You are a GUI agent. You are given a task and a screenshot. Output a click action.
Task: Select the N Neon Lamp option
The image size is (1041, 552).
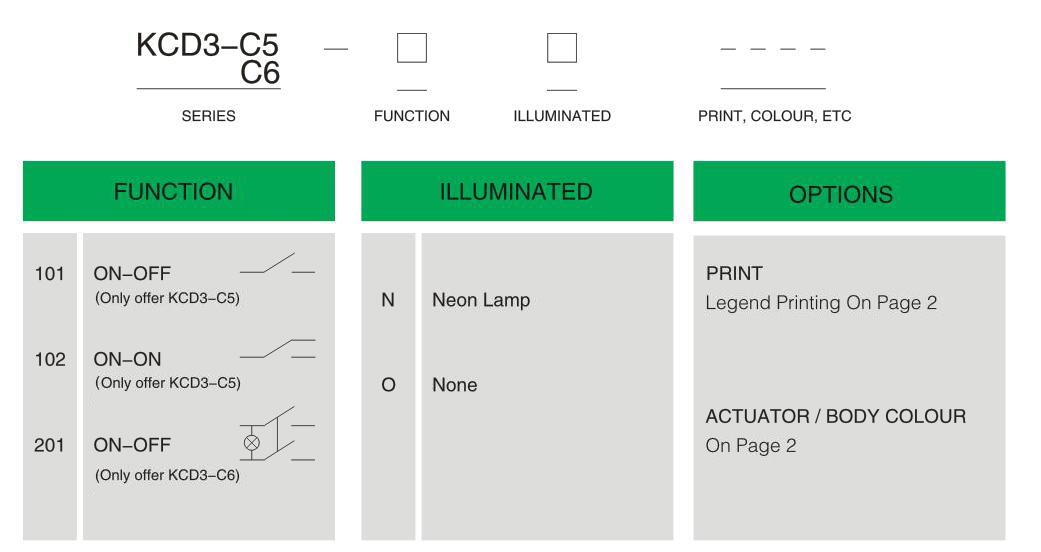coord(455,300)
